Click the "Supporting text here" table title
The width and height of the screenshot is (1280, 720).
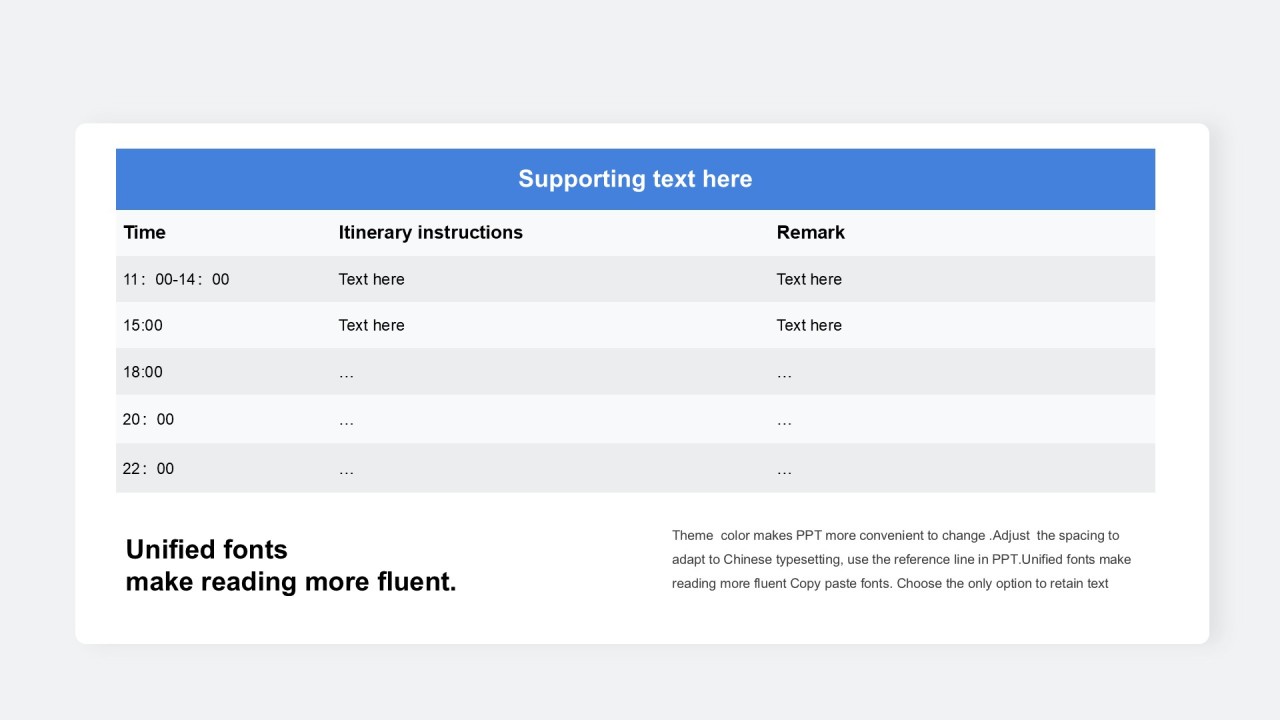tap(634, 179)
